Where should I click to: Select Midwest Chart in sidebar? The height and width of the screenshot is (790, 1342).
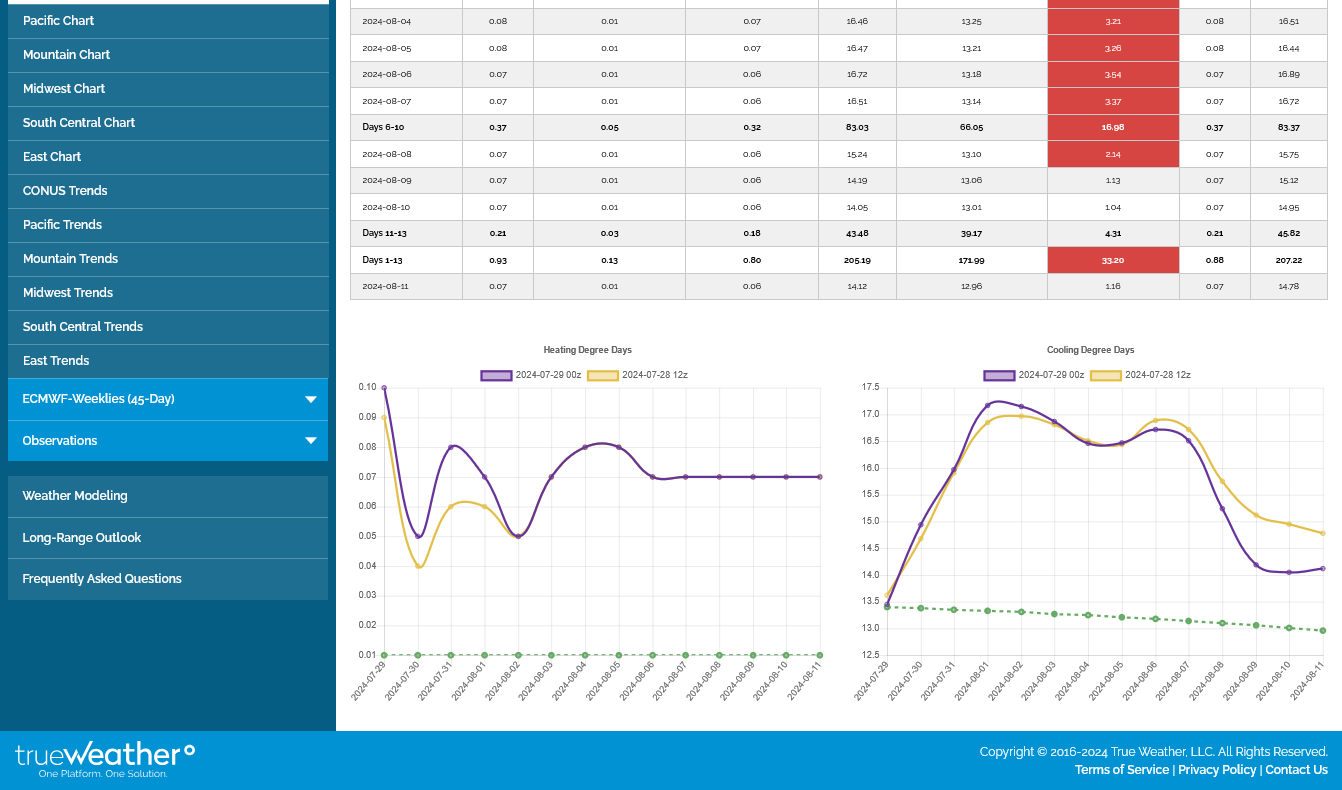point(64,89)
